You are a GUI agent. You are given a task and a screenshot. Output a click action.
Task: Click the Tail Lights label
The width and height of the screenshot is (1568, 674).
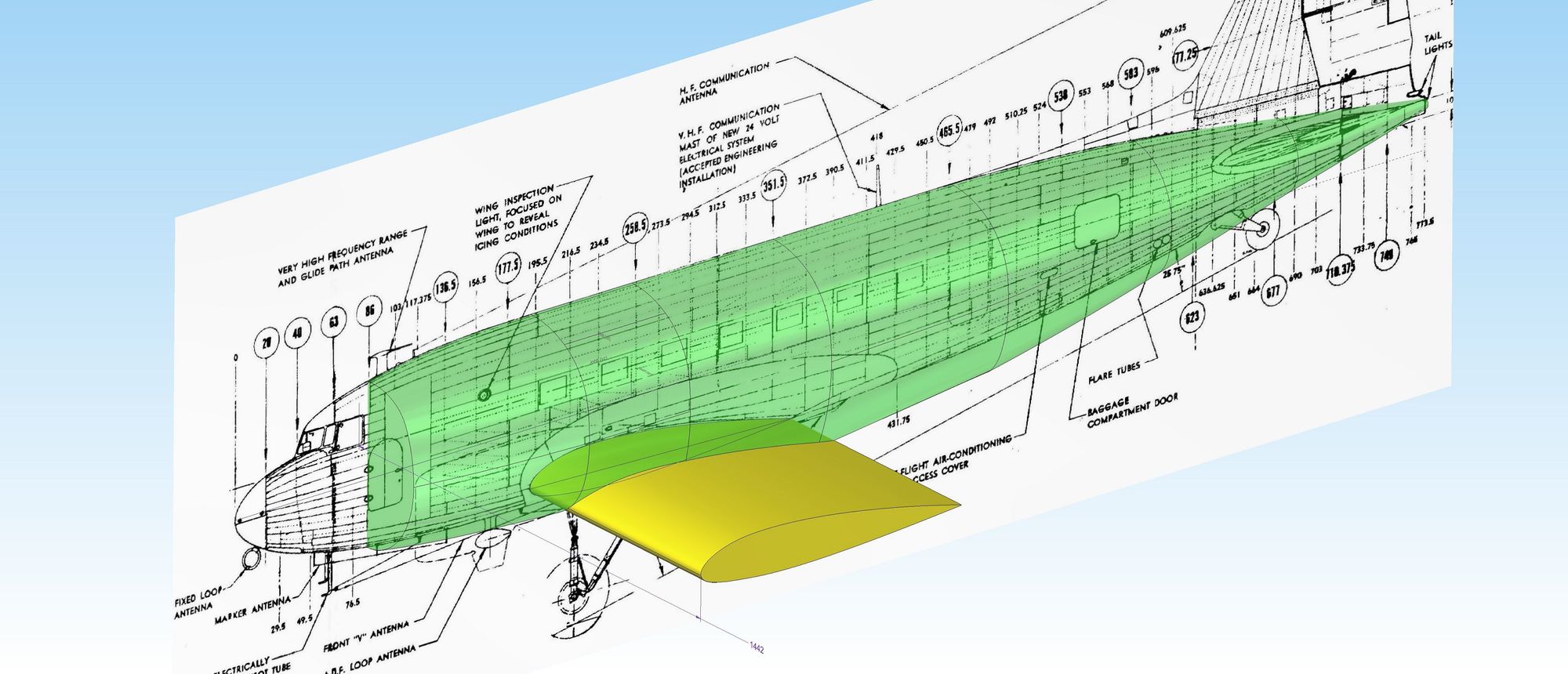pos(1437,43)
